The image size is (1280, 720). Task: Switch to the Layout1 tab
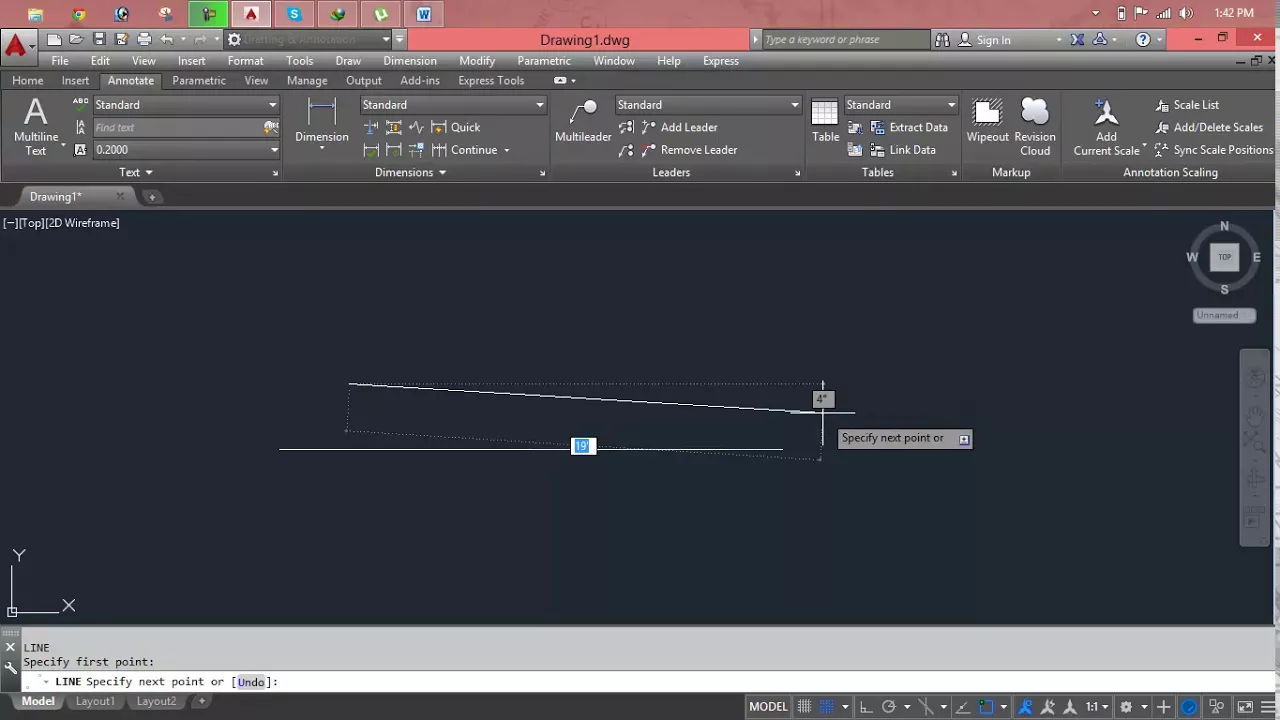tap(95, 701)
